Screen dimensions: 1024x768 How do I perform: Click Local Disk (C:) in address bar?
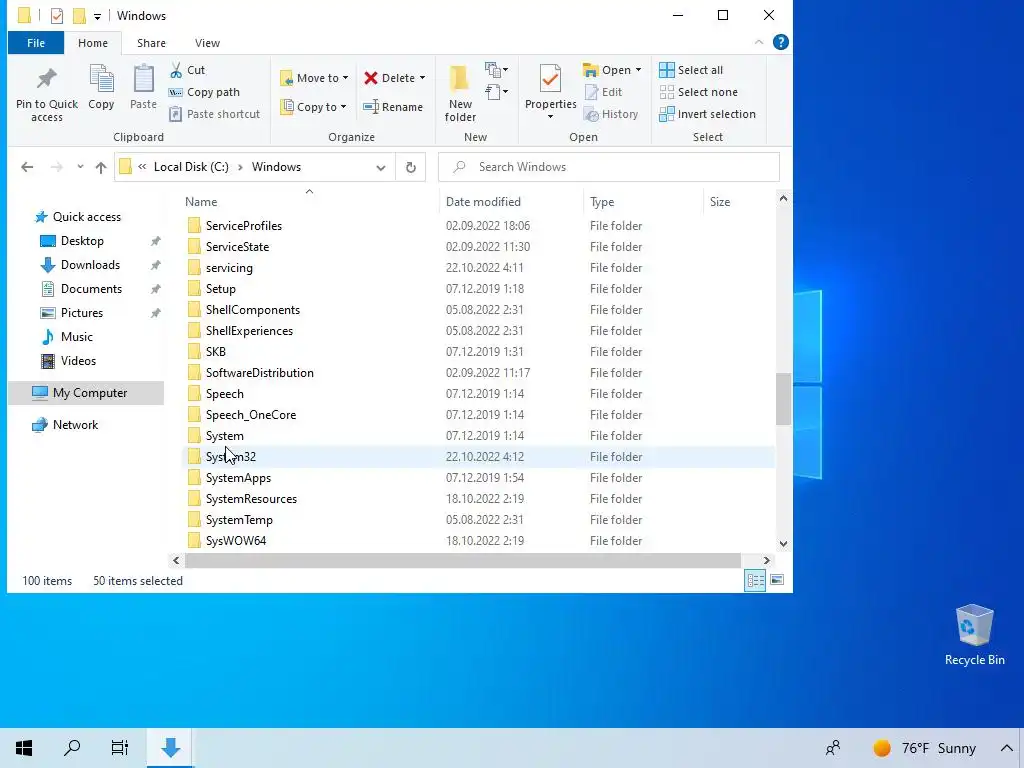click(x=191, y=167)
